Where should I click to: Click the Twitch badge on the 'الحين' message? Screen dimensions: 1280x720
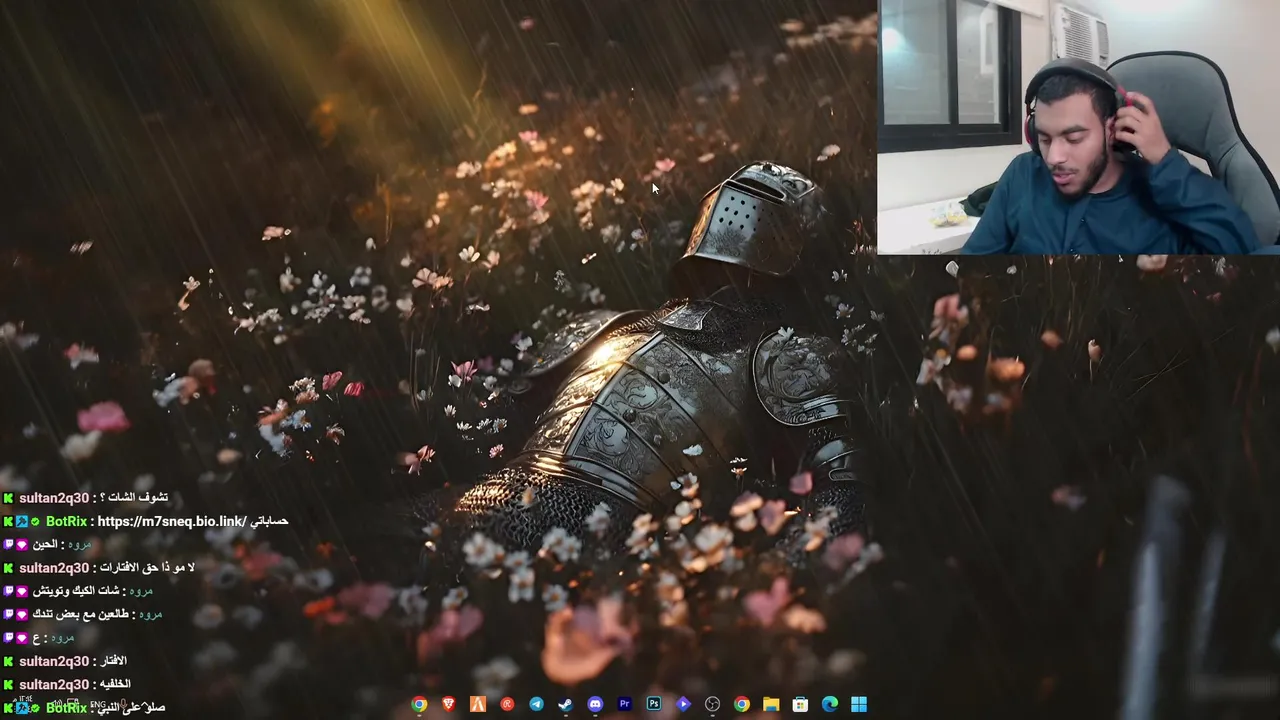pos(8,544)
